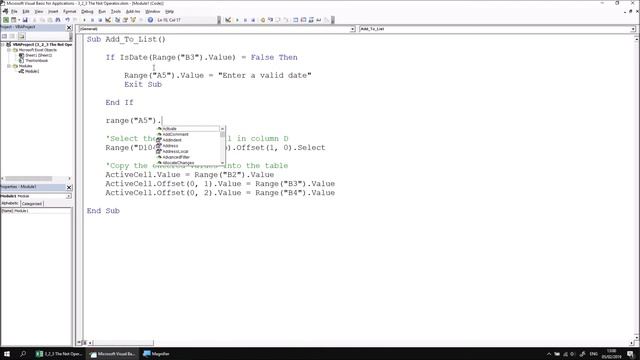Open Properties Window via toolbar icon
The width and height of the screenshot is (640, 360).
(125, 20)
